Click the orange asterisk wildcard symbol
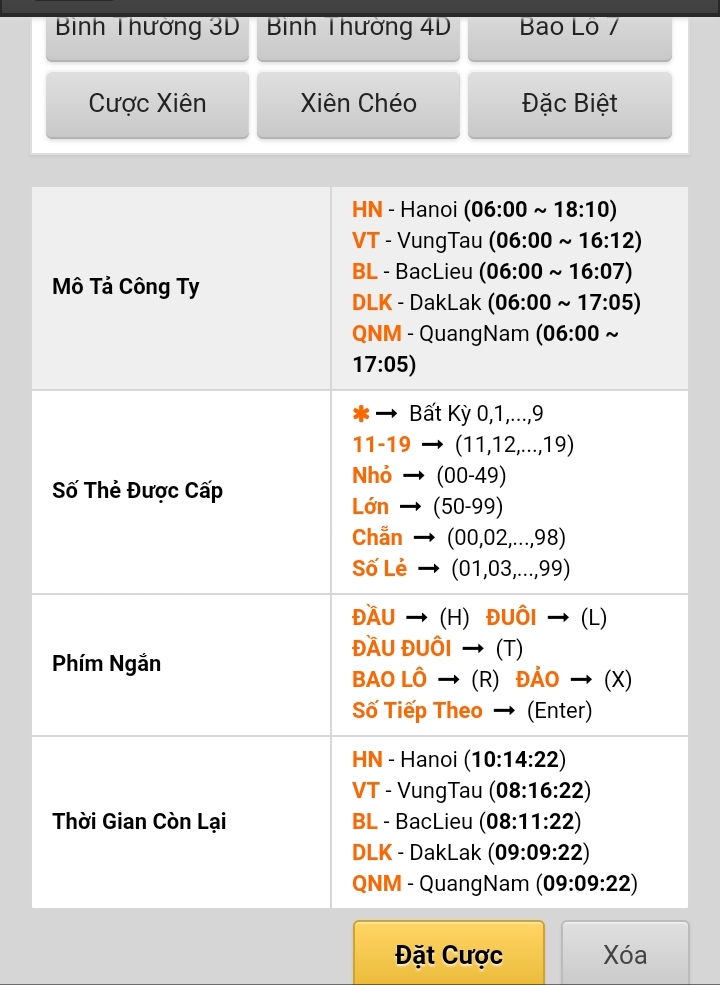The image size is (720, 985). pos(361,414)
